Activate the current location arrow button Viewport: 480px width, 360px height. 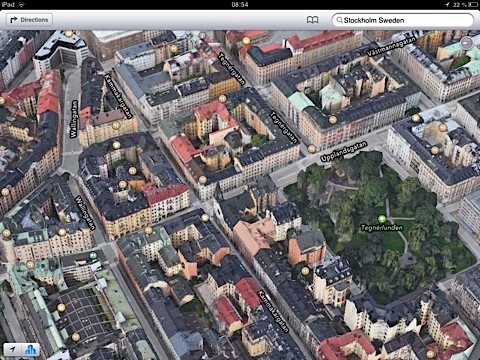point(13,349)
